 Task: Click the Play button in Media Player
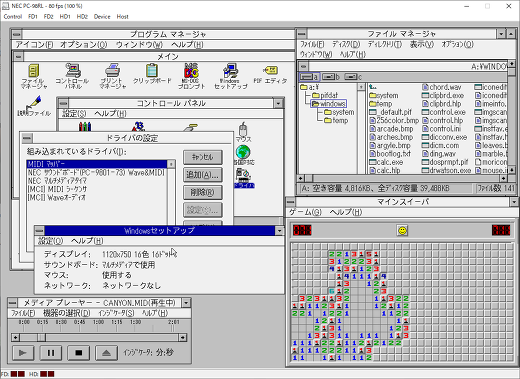(x=23, y=353)
